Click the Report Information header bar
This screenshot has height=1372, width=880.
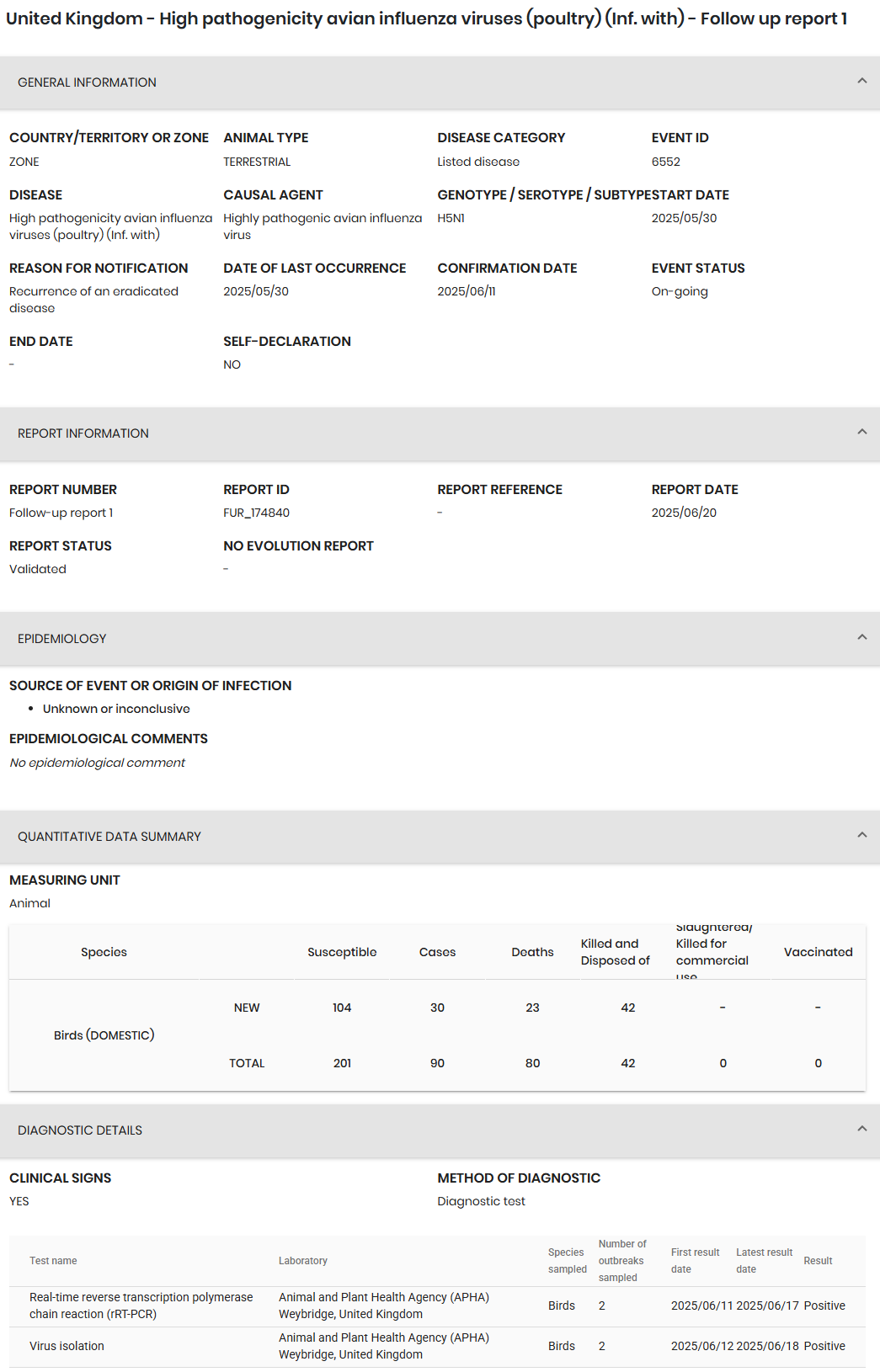click(440, 433)
